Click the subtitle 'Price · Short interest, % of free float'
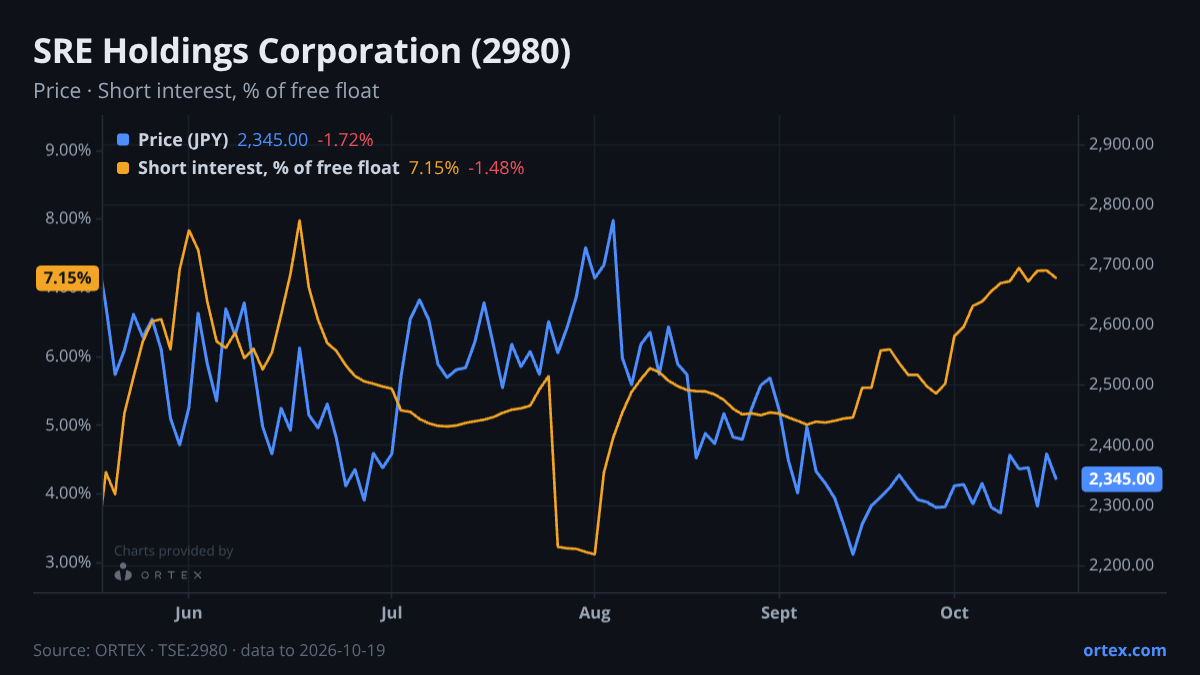This screenshot has height=675, width=1200. coord(206,91)
